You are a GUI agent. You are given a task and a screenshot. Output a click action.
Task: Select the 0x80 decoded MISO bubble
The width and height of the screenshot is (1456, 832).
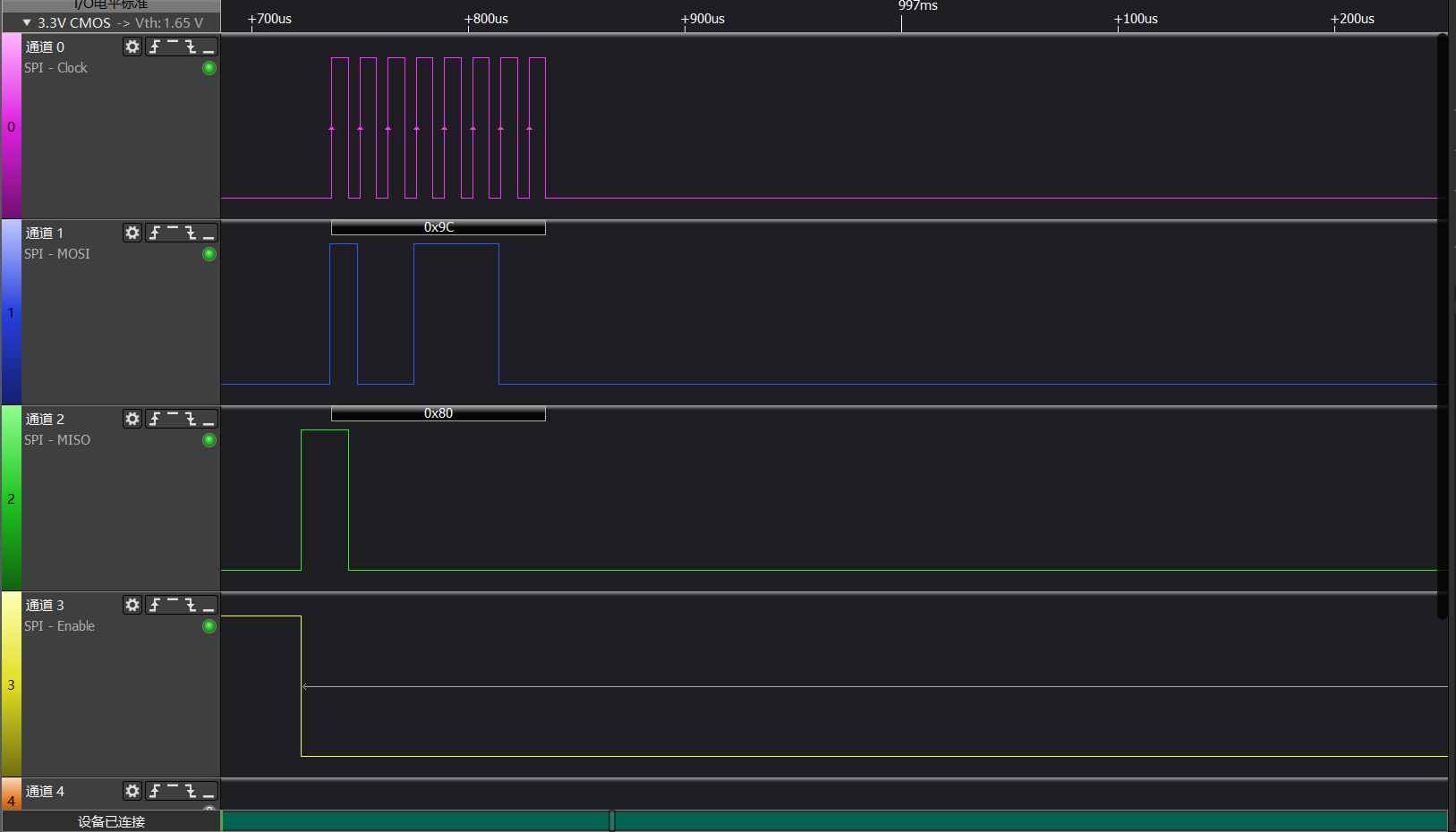pos(439,413)
